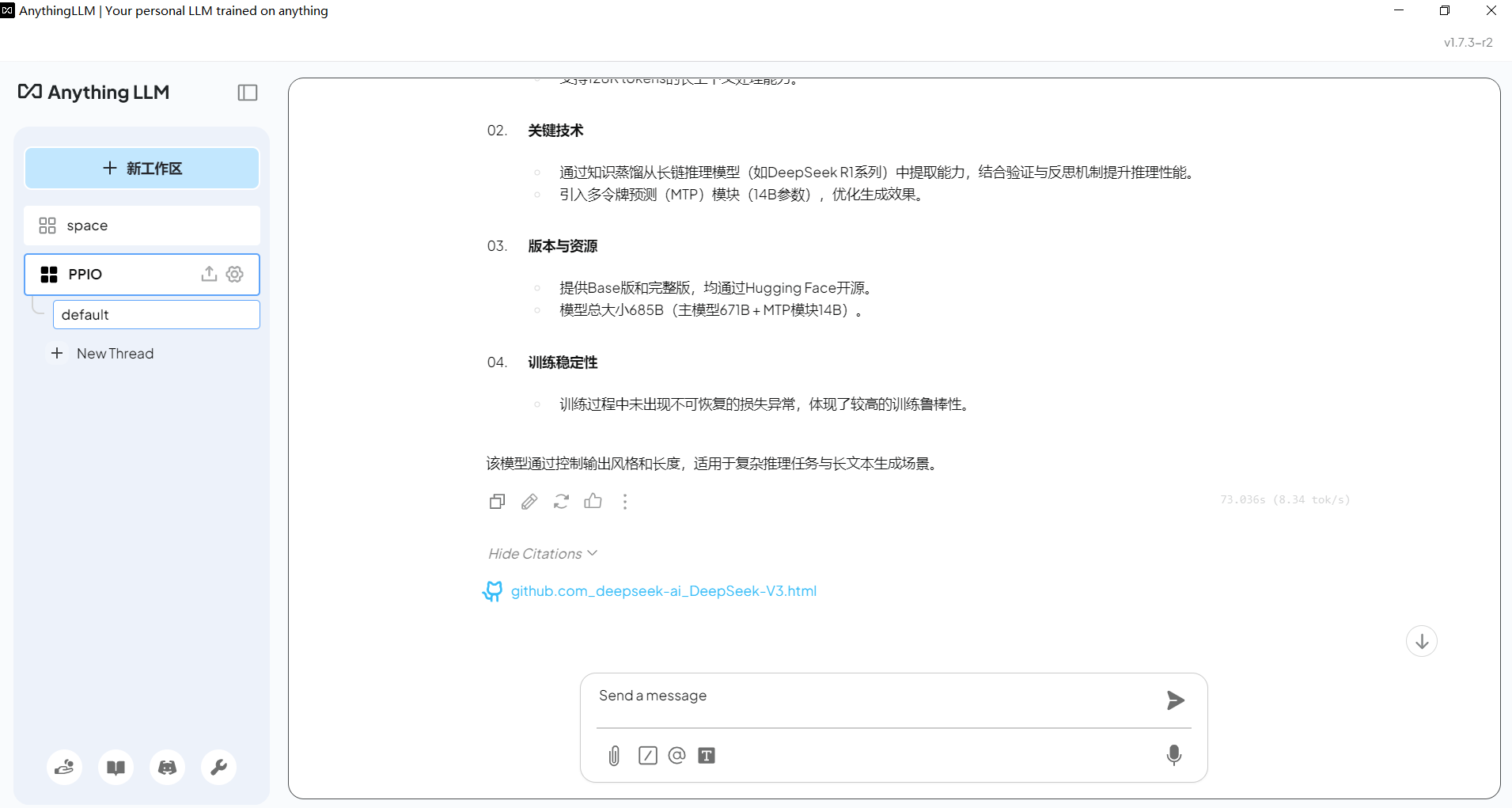Jump to bottom of chat with arrow button
Viewport: 1512px width, 808px height.
[1422, 641]
